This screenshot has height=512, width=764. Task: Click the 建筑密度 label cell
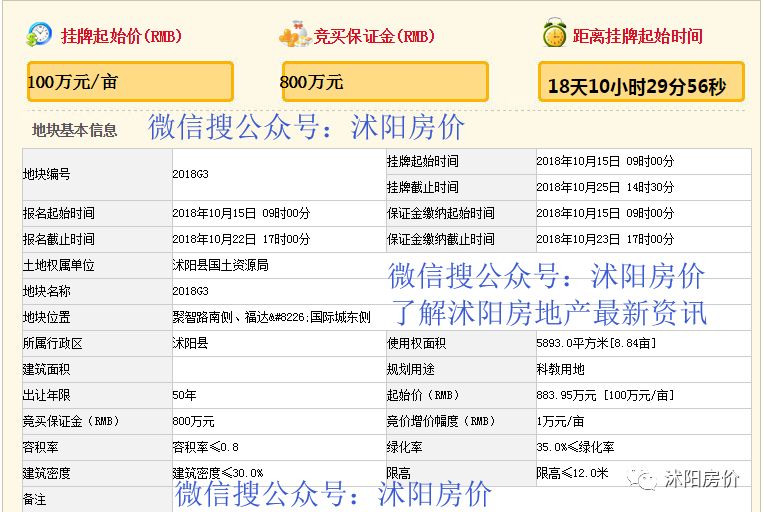97,474
